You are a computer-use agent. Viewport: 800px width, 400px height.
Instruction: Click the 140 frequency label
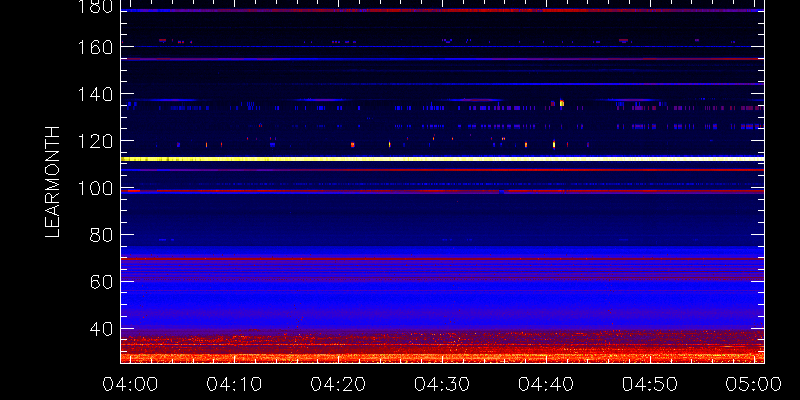coord(95,94)
